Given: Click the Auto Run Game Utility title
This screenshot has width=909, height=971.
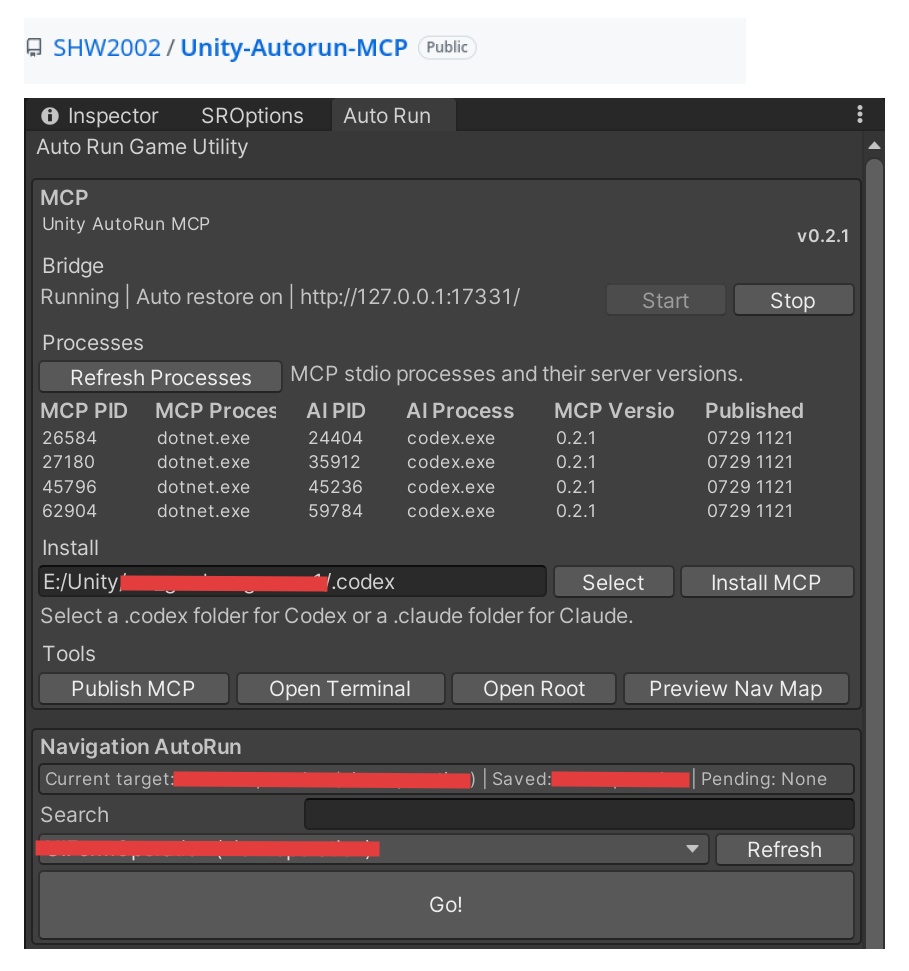Looking at the screenshot, I should pos(142,147).
